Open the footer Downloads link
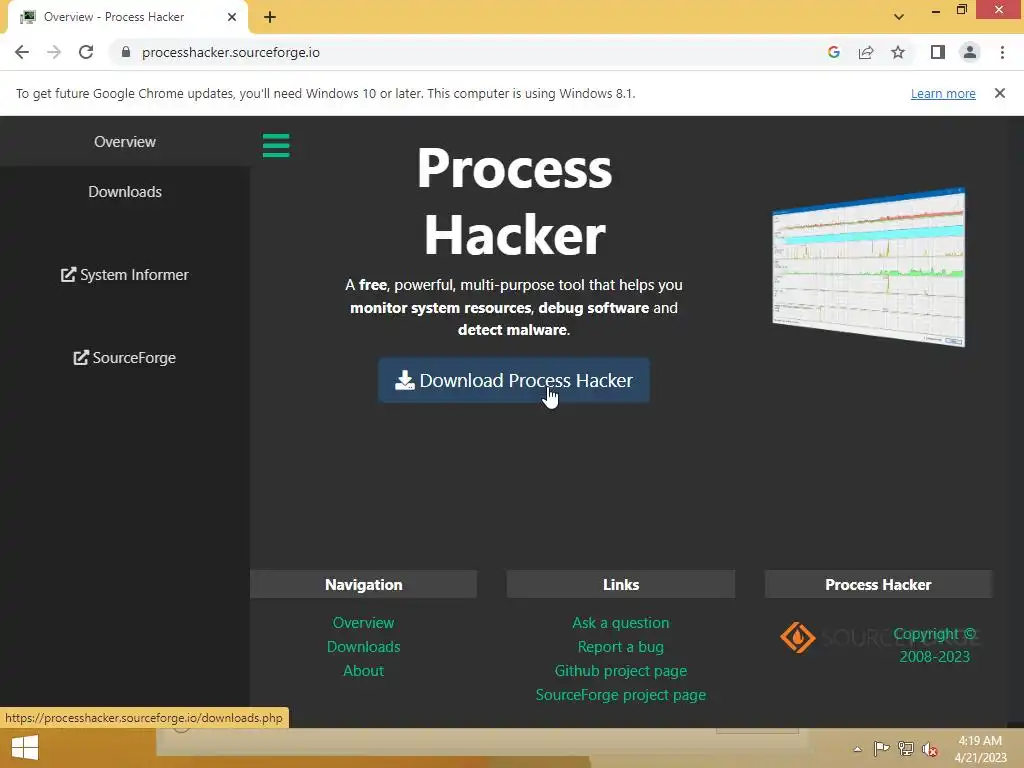This screenshot has height=768, width=1024. (x=363, y=647)
